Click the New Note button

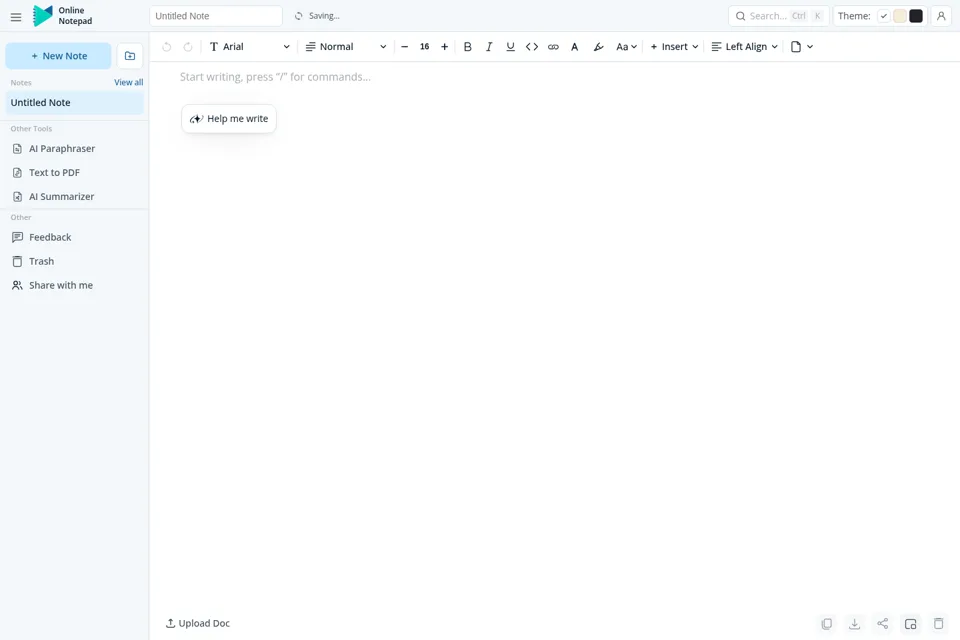coord(58,56)
